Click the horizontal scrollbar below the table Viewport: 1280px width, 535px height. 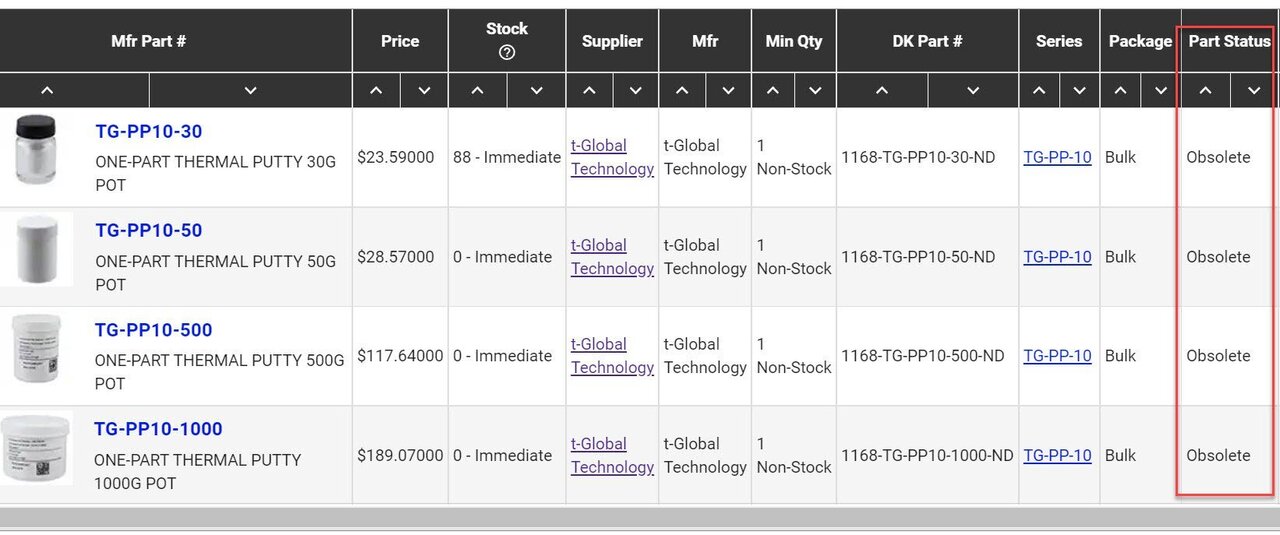640,517
